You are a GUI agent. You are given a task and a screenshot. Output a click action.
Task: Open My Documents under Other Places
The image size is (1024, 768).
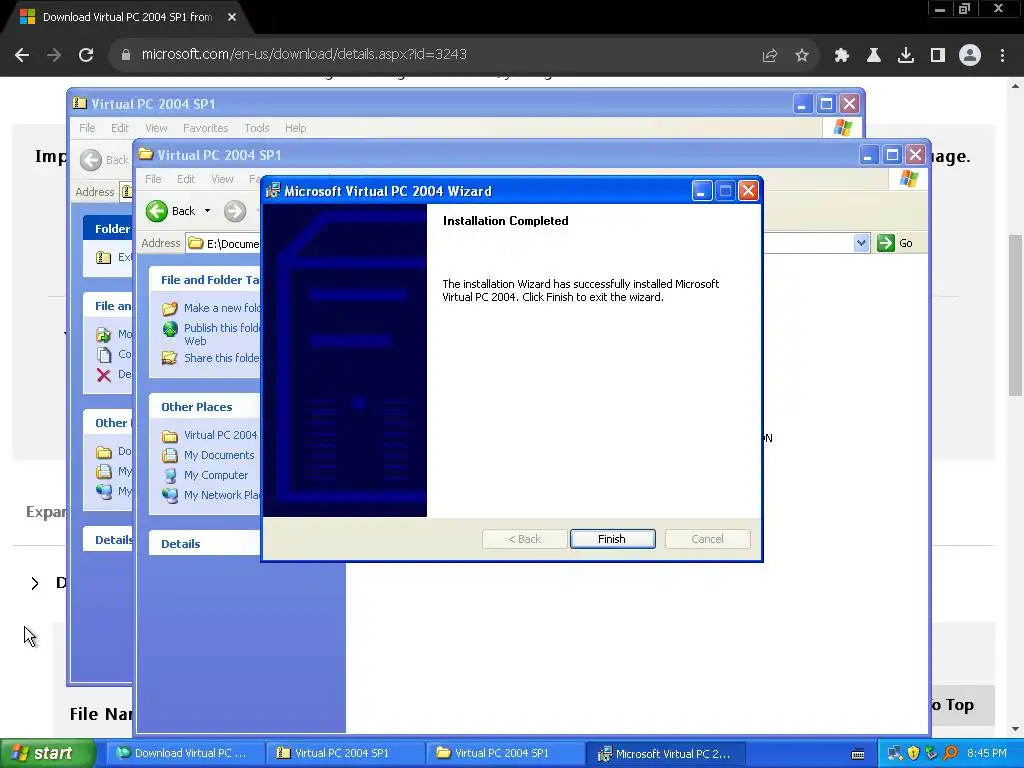219,455
